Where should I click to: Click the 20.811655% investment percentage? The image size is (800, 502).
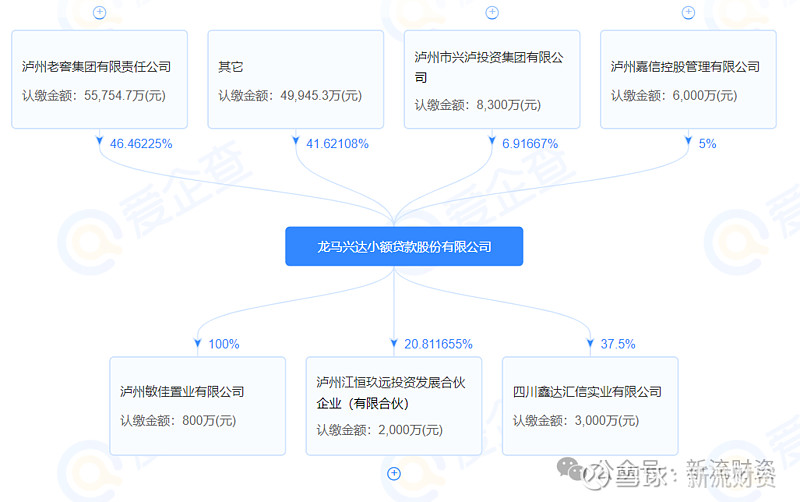point(438,344)
